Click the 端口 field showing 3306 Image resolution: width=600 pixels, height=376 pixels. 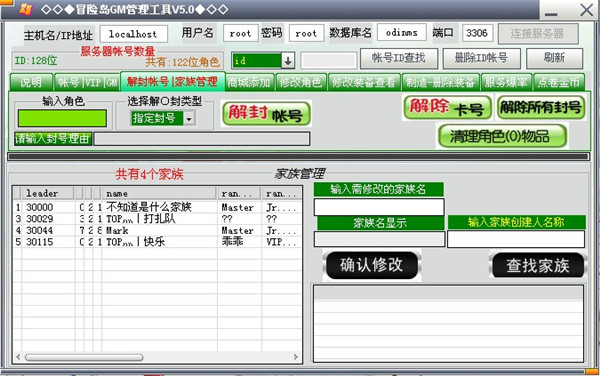click(x=477, y=33)
